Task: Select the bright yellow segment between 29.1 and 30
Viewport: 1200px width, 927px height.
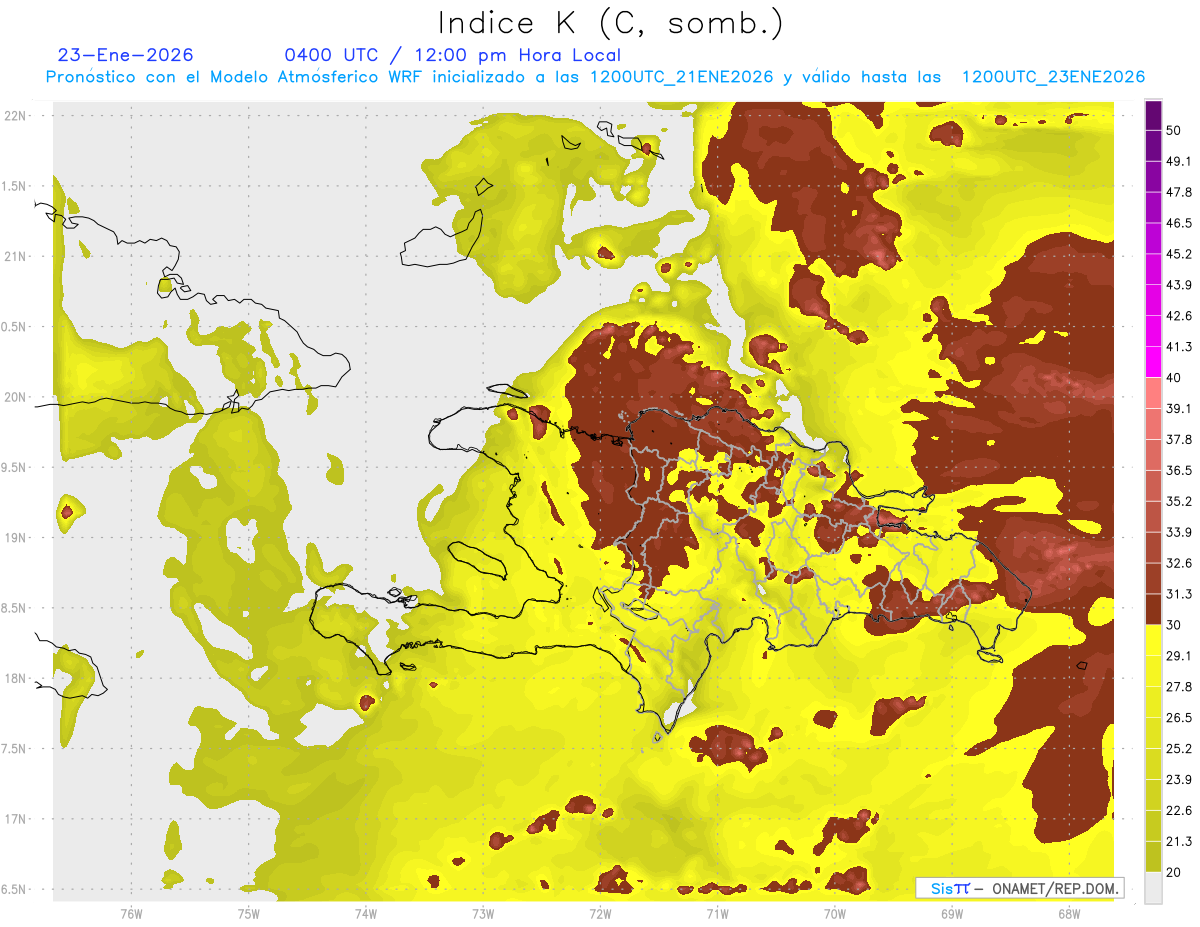Action: 1153,640
